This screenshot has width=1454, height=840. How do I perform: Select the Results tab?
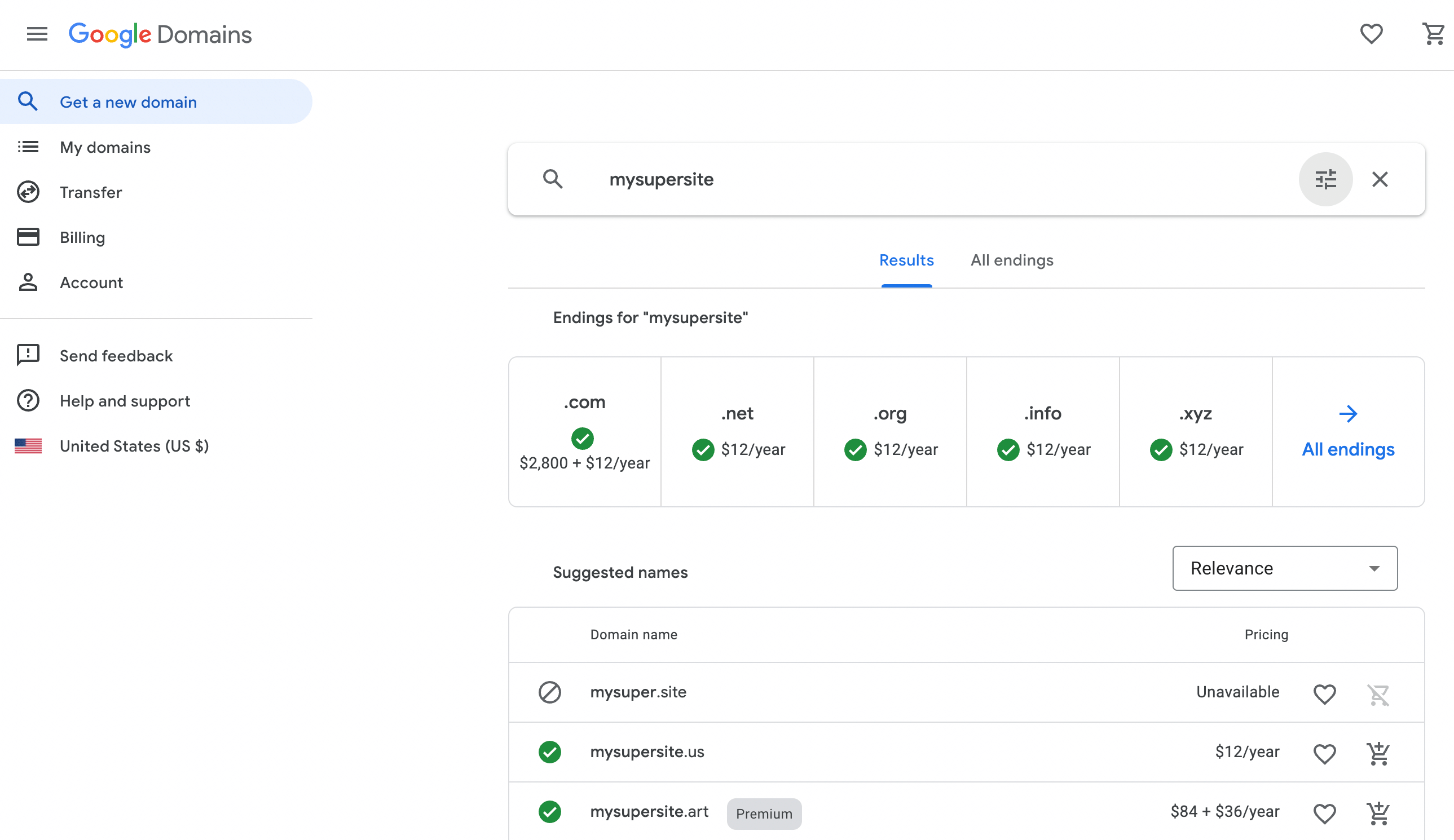pos(905,261)
